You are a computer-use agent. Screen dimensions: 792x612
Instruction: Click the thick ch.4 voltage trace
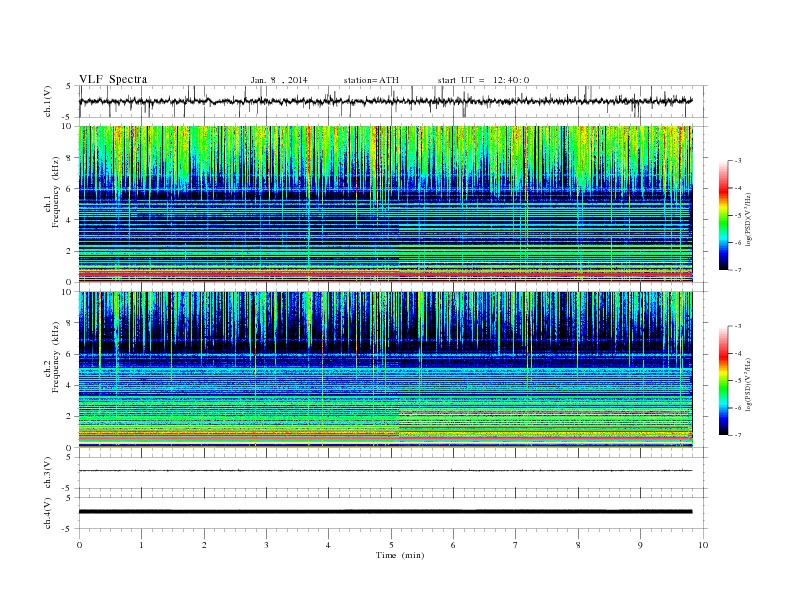(x=385, y=512)
